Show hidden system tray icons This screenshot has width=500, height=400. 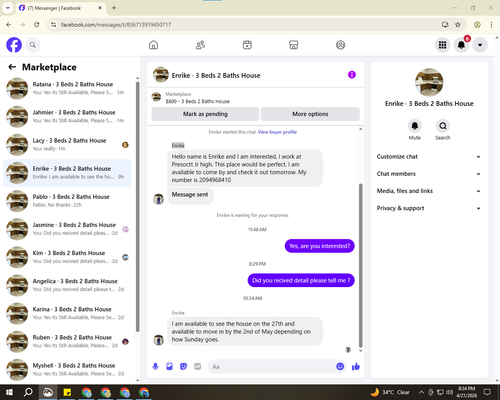pos(421,392)
